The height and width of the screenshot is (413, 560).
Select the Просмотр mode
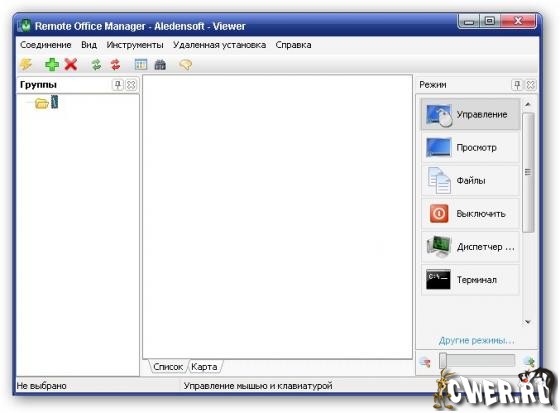point(470,147)
